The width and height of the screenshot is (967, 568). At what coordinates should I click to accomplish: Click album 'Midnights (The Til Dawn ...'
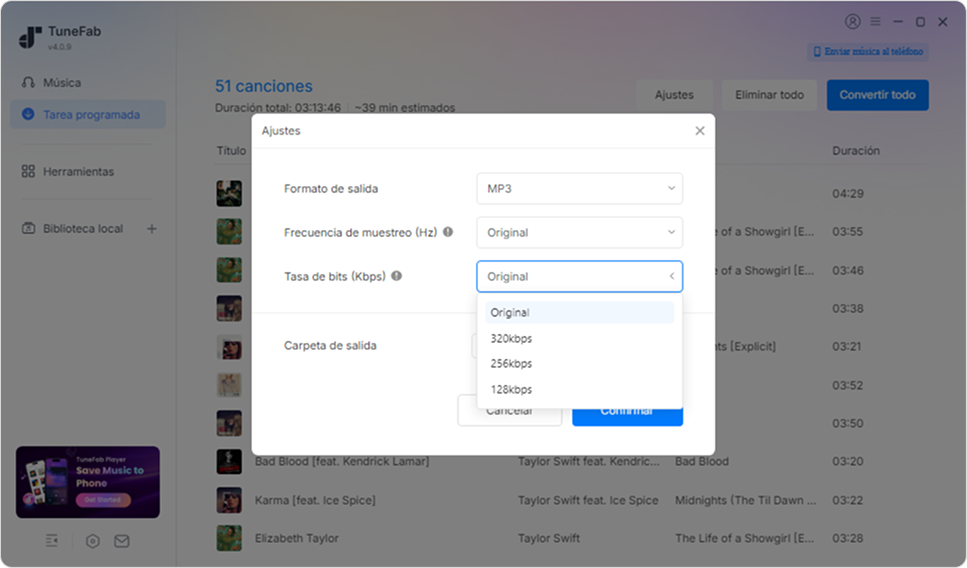(746, 500)
